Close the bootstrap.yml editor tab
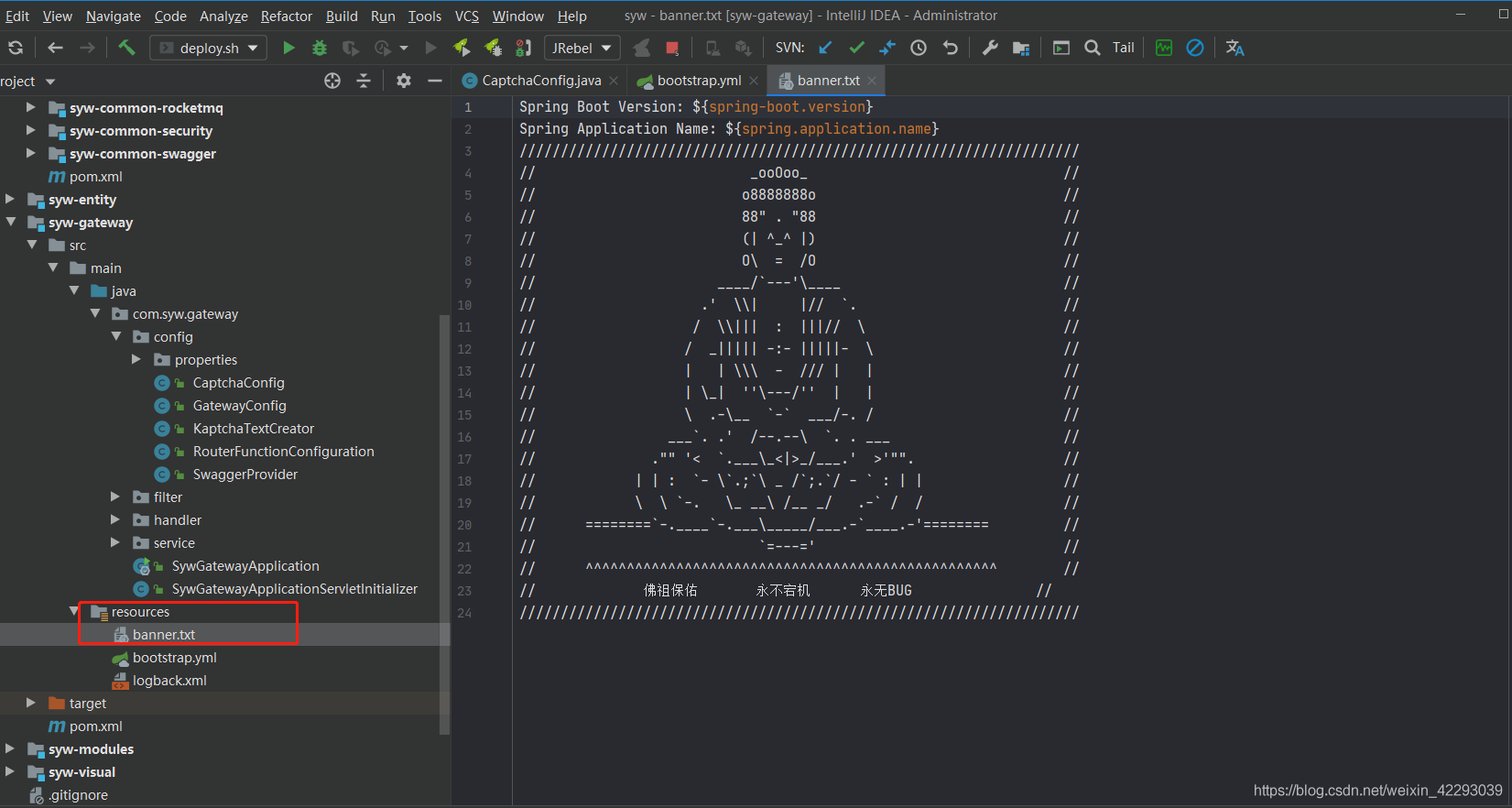This screenshot has height=808, width=1512. point(754,81)
